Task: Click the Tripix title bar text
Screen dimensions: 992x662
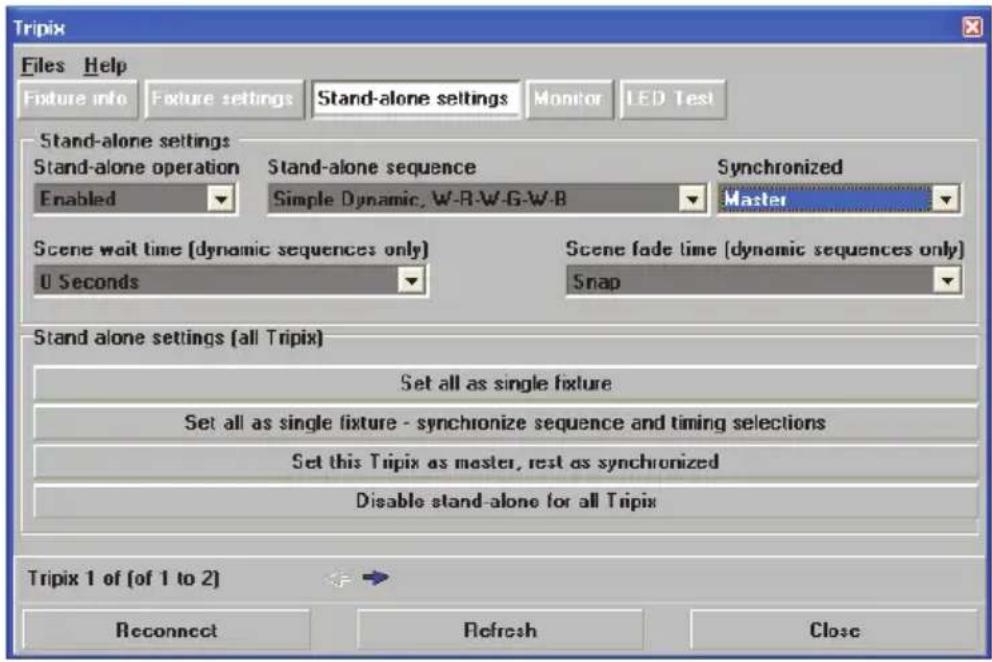Action: pyautogui.click(x=39, y=28)
